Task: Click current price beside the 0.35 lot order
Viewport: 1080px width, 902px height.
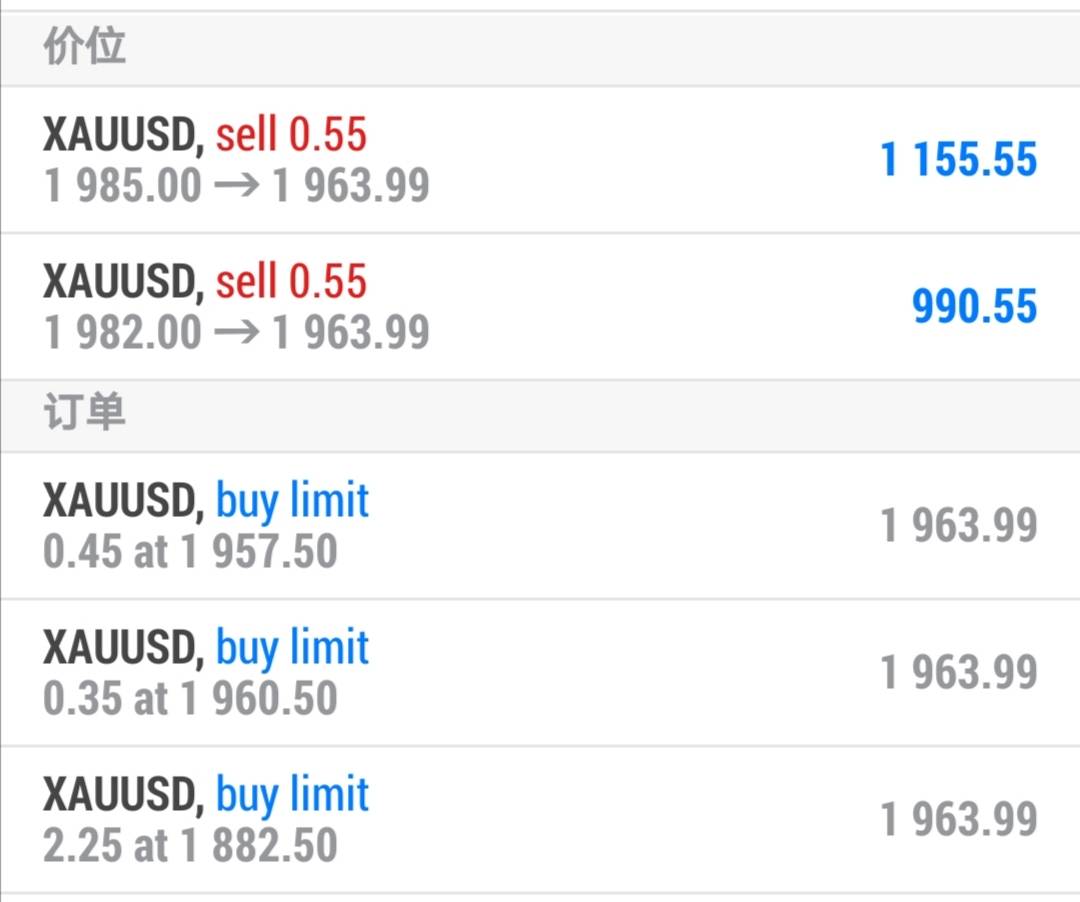Action: coord(958,672)
